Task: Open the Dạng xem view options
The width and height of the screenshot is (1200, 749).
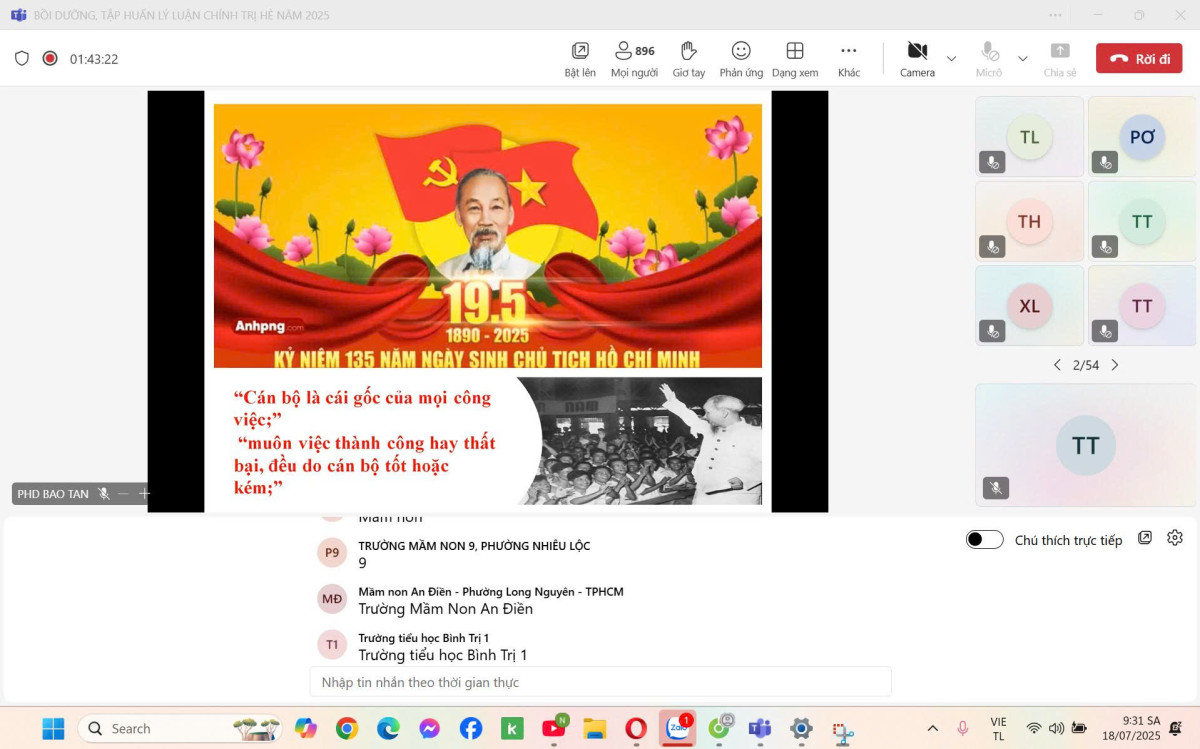Action: tap(795, 58)
